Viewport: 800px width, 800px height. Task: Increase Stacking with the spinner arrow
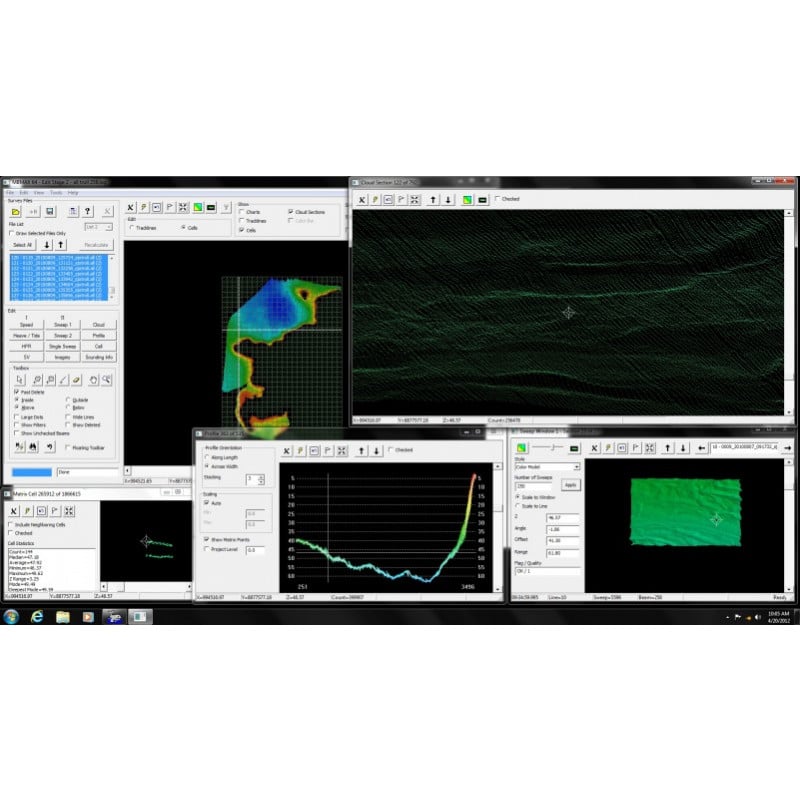tap(261, 476)
